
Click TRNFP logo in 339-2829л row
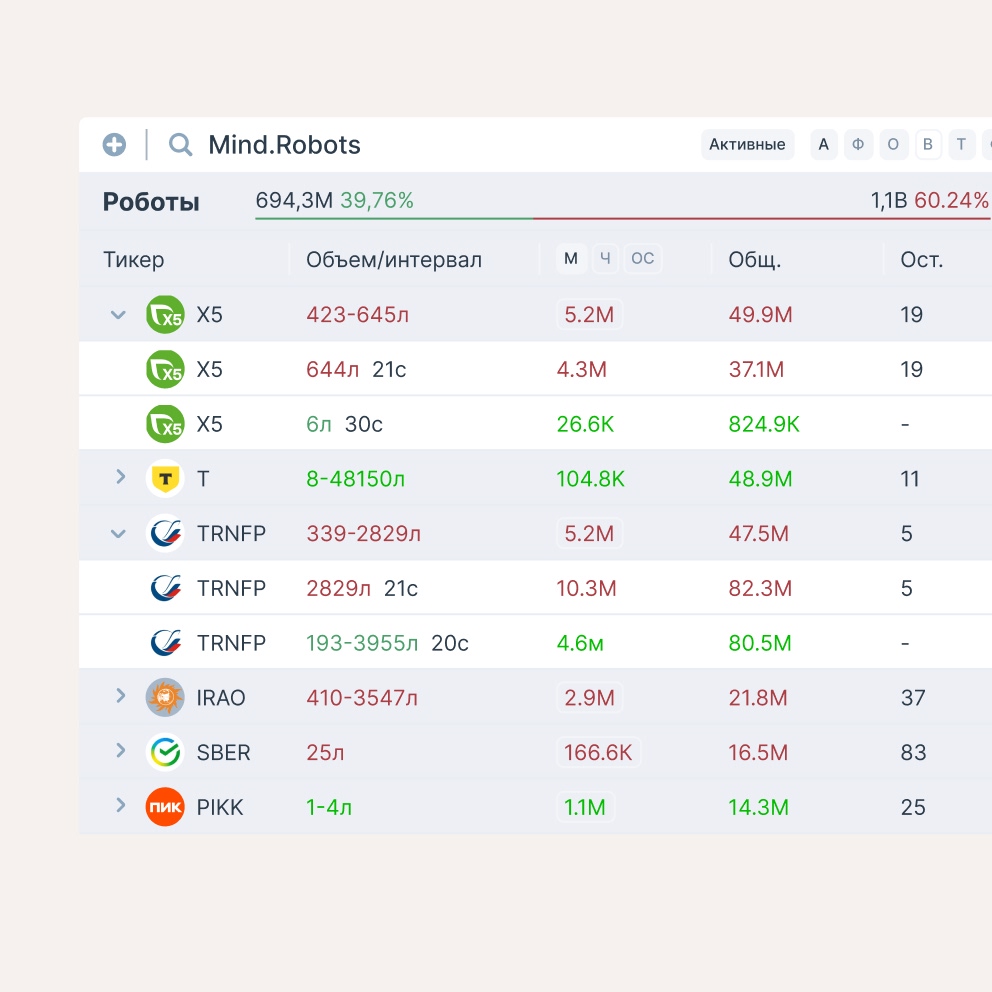(x=165, y=533)
